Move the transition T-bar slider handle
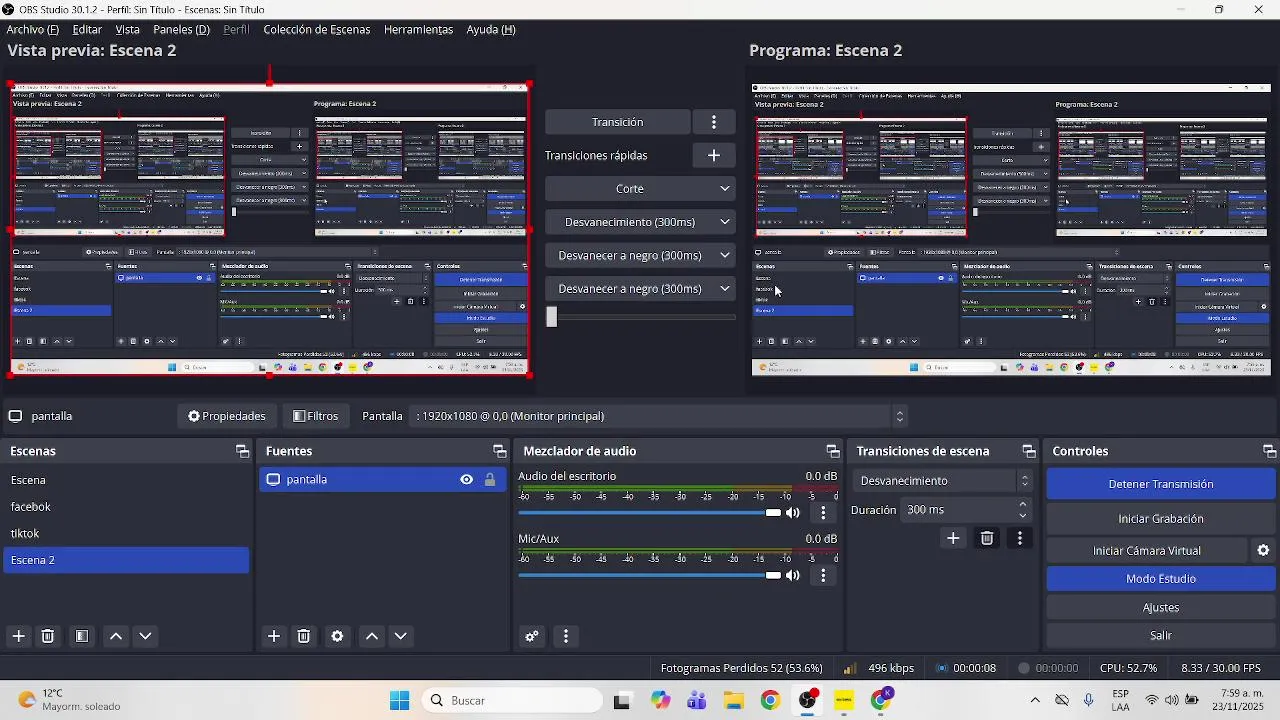This screenshot has height=720, width=1280. pyautogui.click(x=551, y=317)
